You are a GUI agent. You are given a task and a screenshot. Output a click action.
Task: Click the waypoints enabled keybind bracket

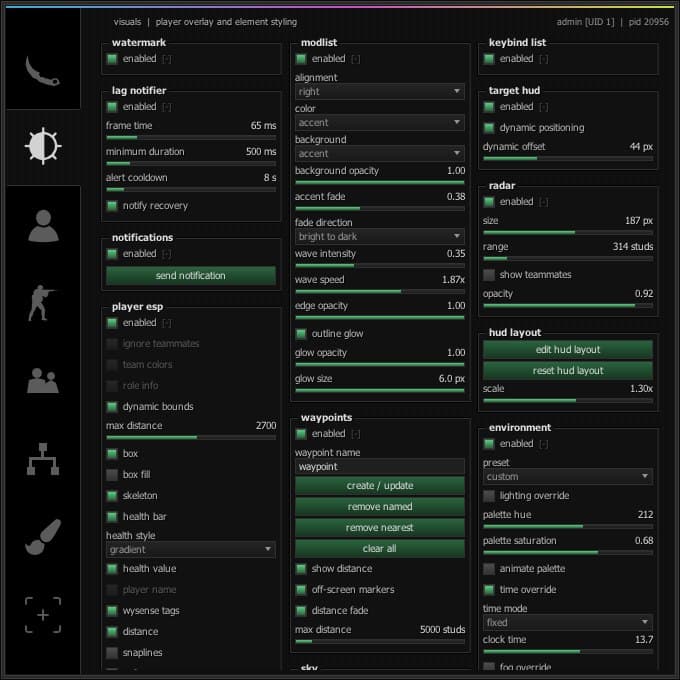(356, 434)
